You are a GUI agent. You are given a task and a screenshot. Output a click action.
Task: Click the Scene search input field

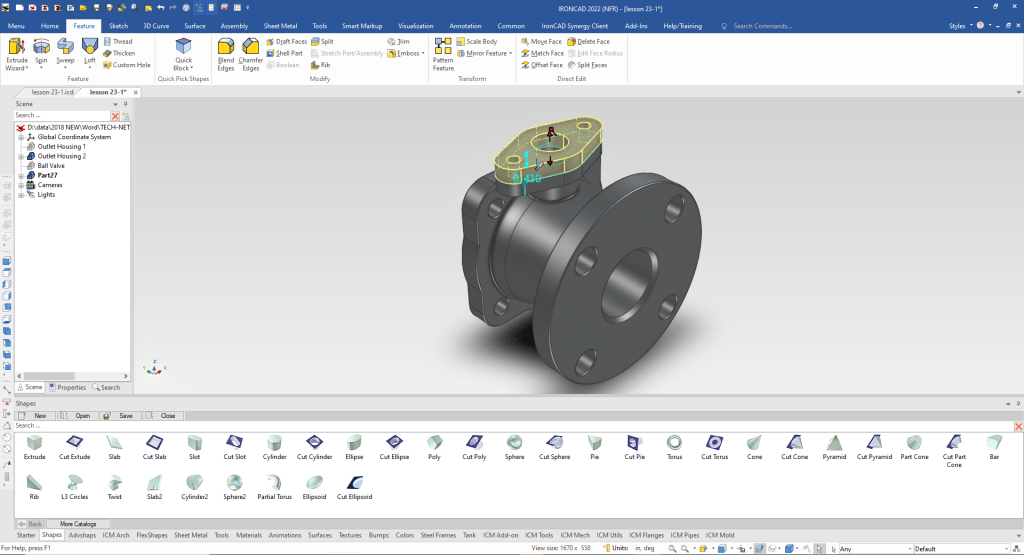coord(60,115)
